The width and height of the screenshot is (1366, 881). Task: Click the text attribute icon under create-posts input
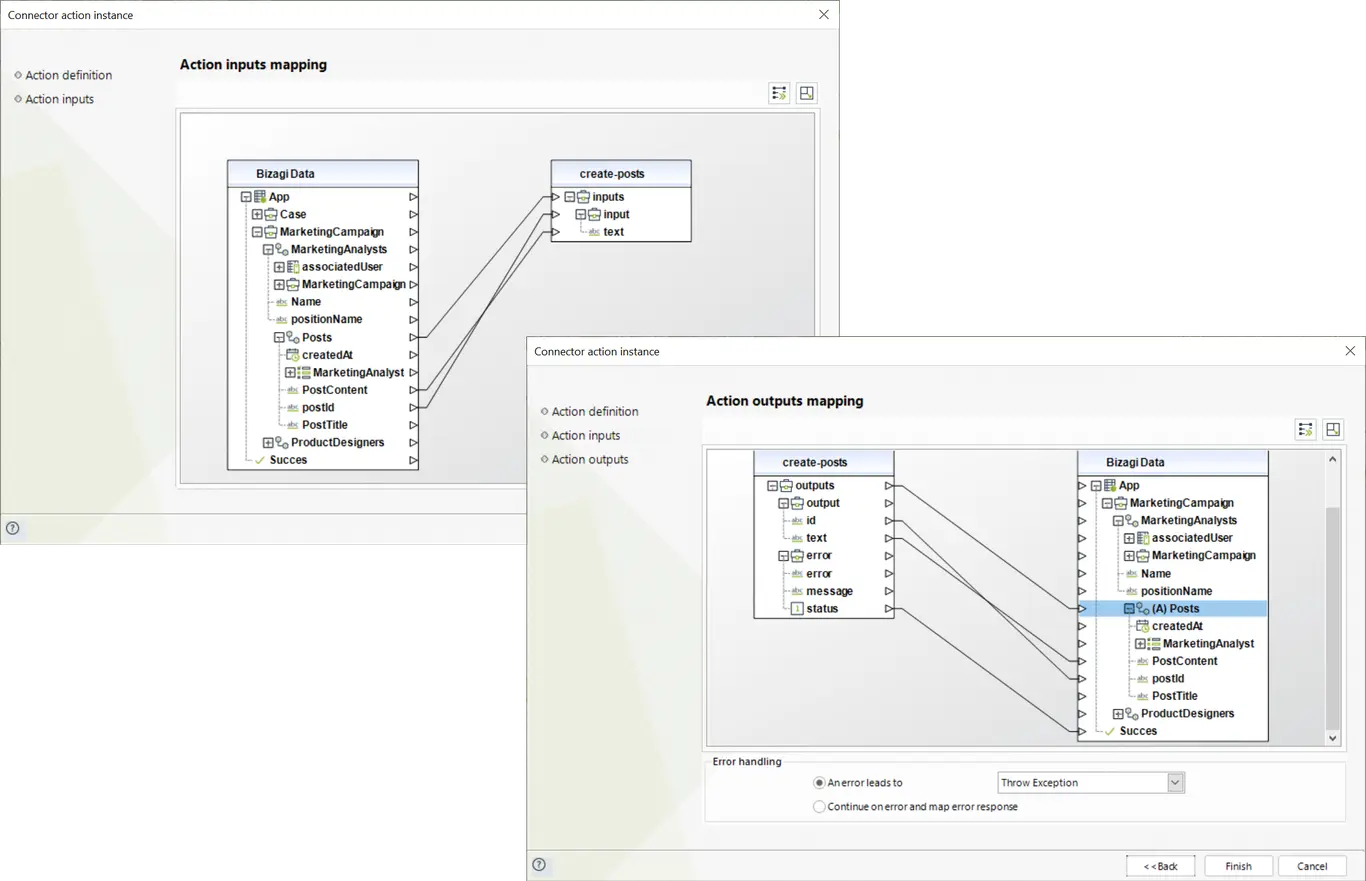coord(594,232)
